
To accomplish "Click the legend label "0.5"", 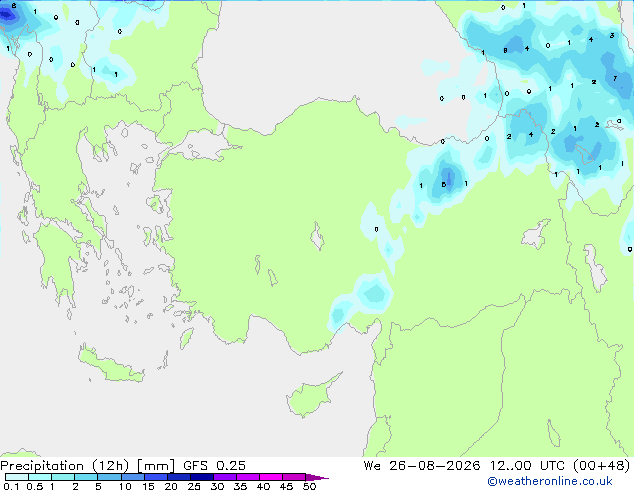I will coord(34,486).
